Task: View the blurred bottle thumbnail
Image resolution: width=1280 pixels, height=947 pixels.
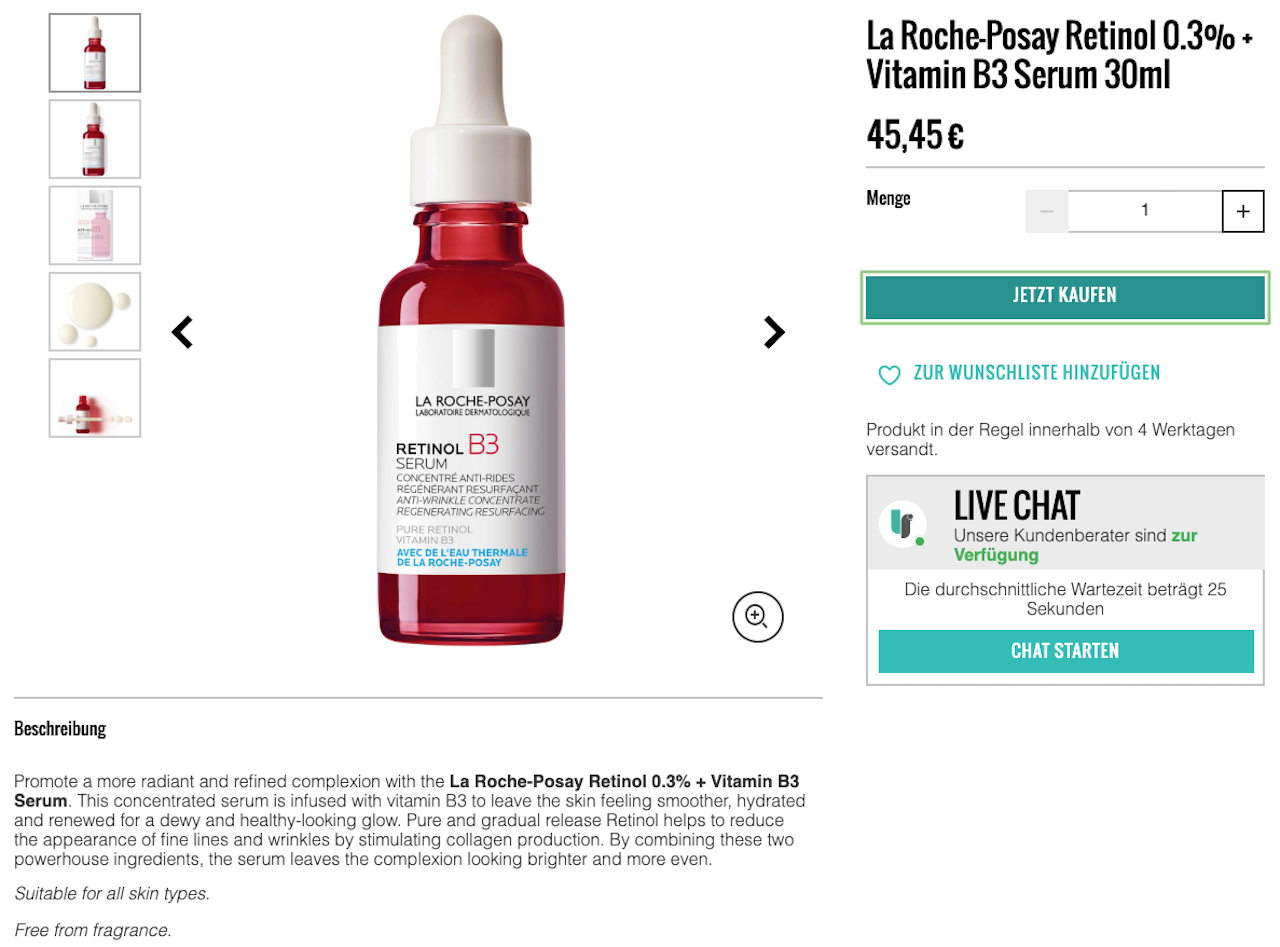Action: [95, 398]
